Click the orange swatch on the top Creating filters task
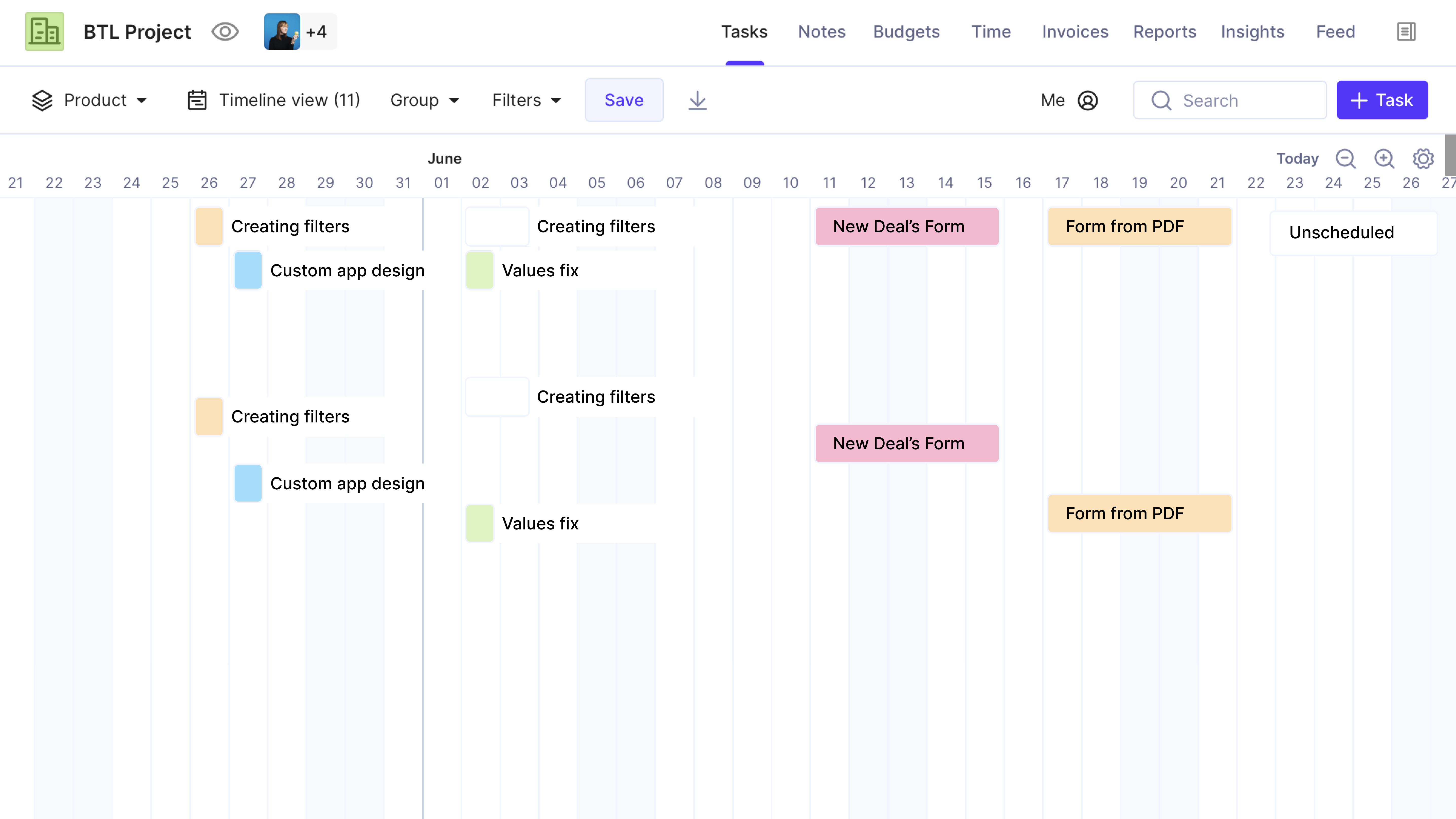 (209, 226)
